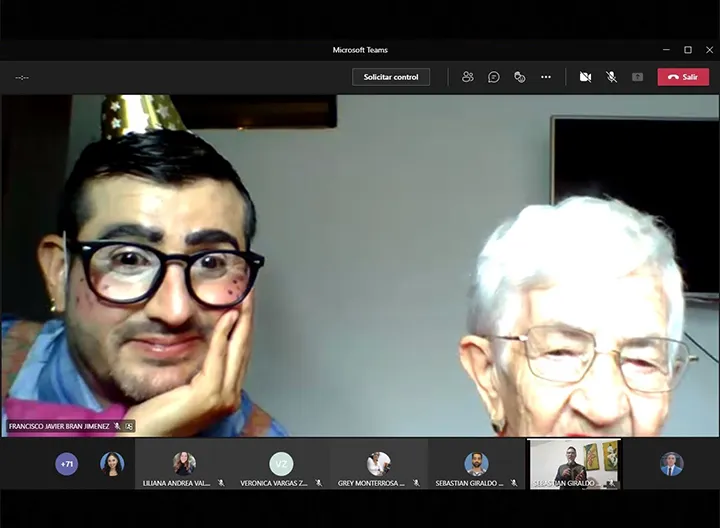This screenshot has width=720, height=528.
Task: Click the woman avatar beside the +71 bubble
Action: [x=112, y=464]
